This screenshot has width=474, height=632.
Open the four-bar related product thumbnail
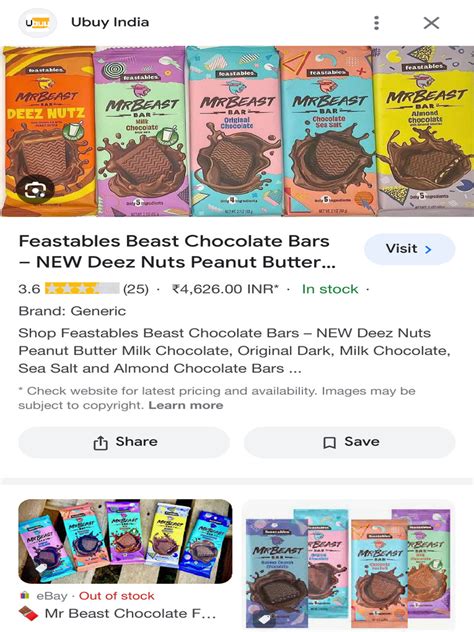[349, 564]
